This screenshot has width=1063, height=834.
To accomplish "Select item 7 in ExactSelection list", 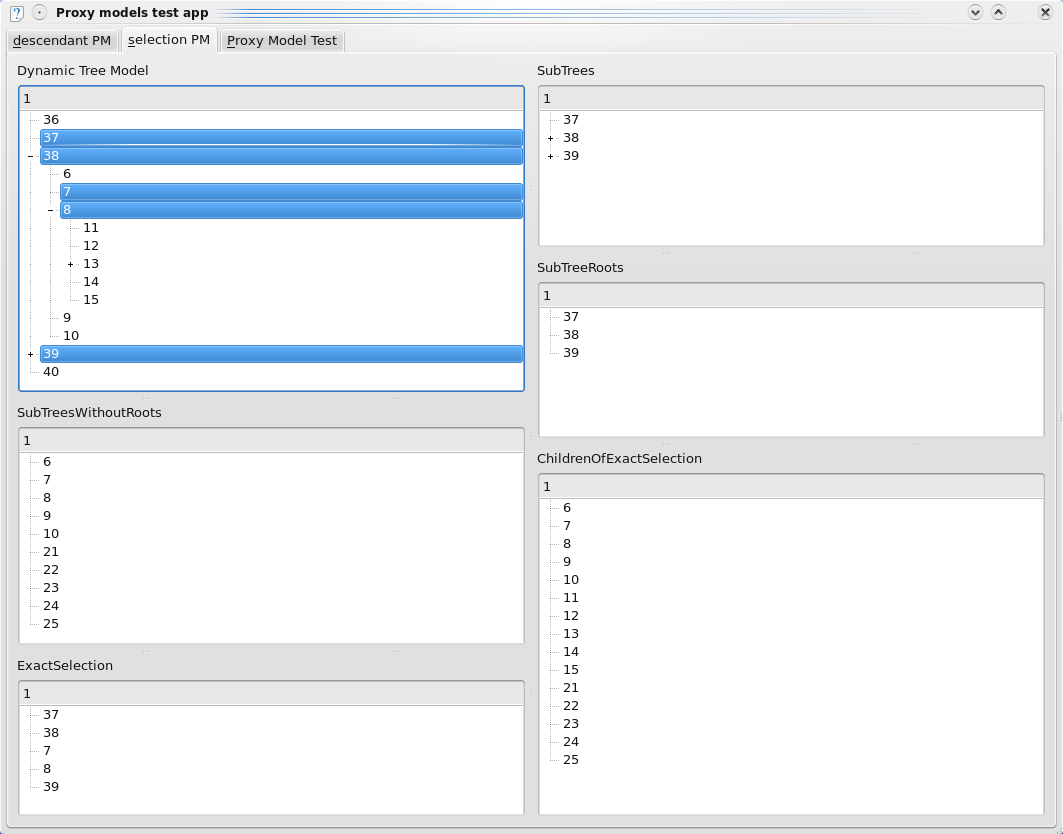I will pos(47,751).
